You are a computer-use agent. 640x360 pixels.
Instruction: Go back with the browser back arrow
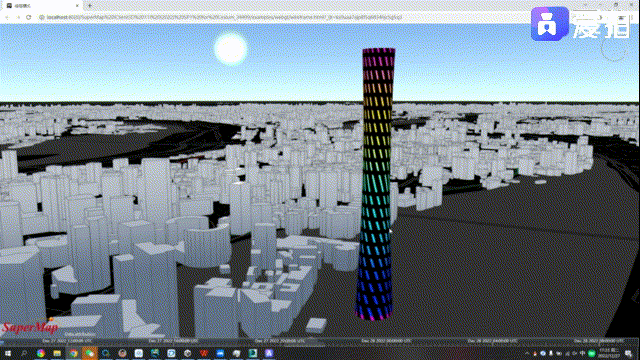[x=7, y=18]
